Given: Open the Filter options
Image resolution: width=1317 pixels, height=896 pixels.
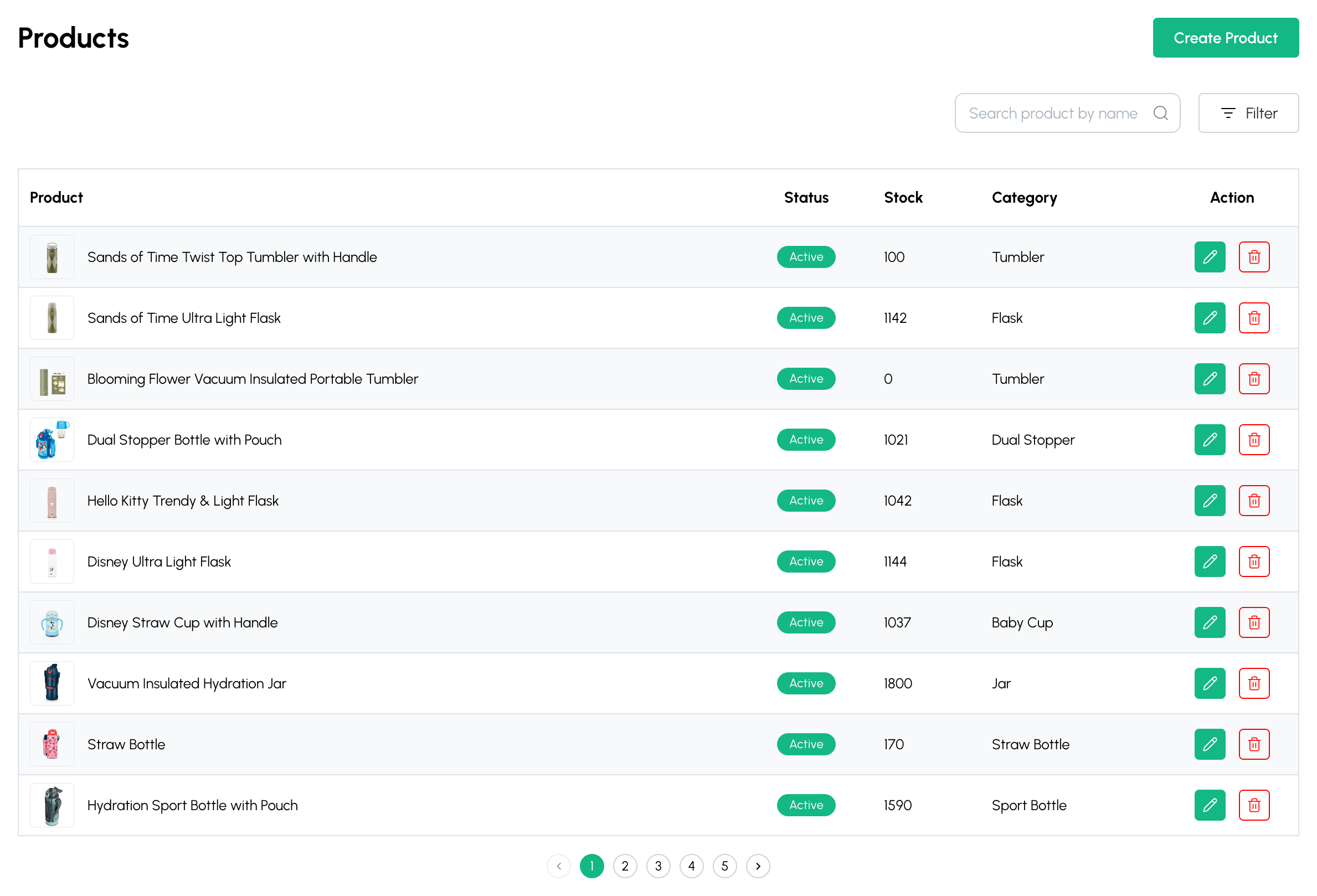Looking at the screenshot, I should (x=1248, y=114).
